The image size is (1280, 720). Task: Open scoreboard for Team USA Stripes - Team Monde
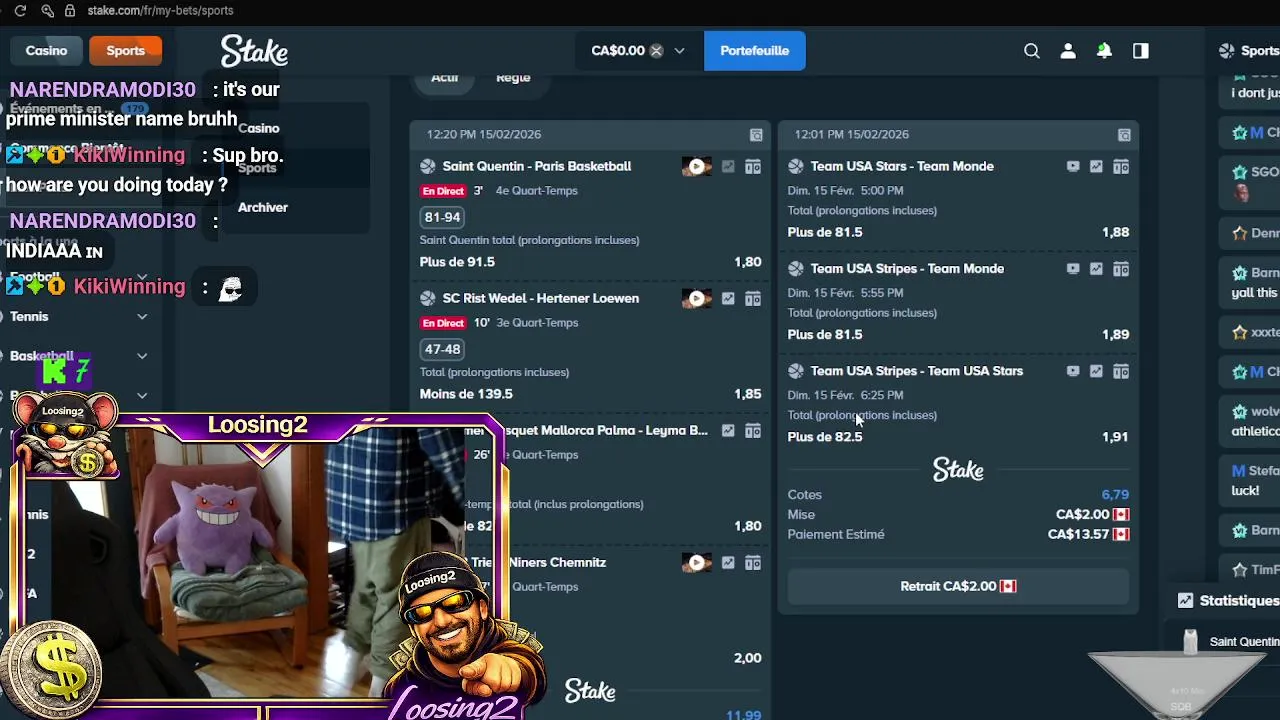click(1121, 269)
